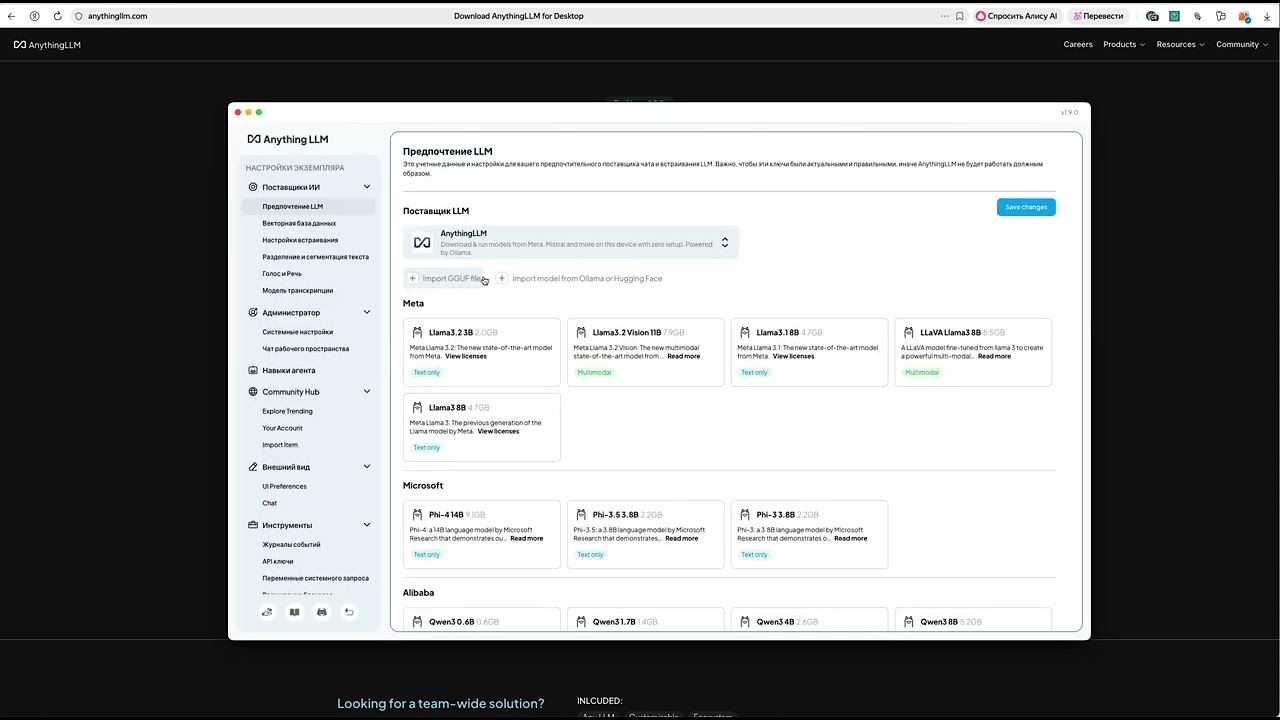The image size is (1280, 720).
Task: Select Предпочтение LLM in sidebar
Action: (x=308, y=206)
